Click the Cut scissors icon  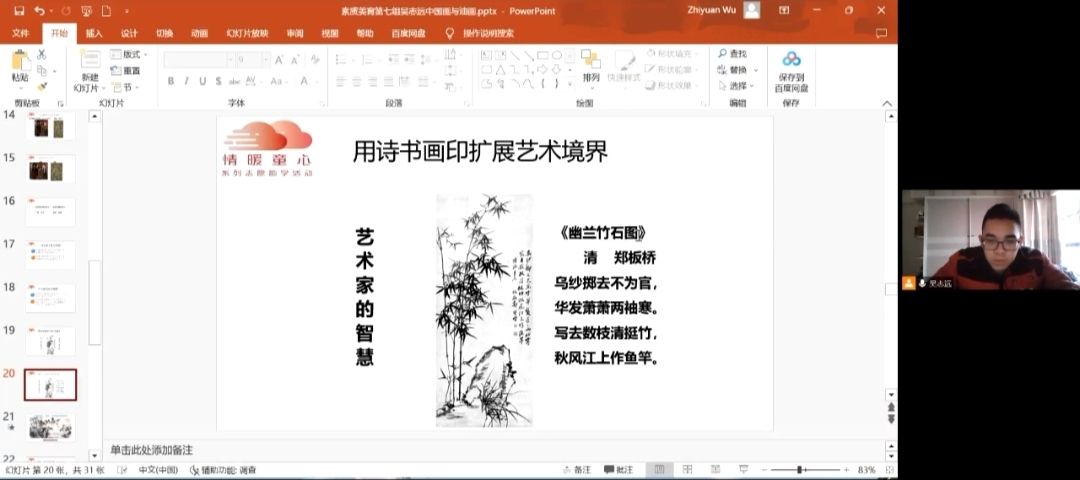41,54
